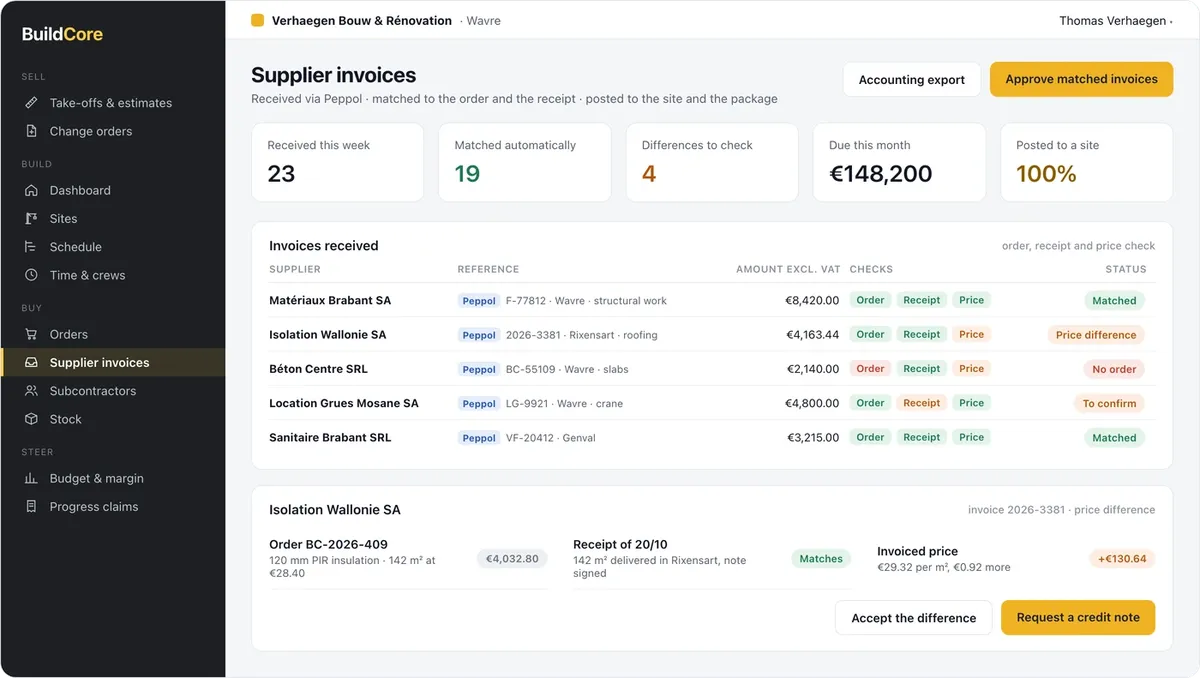The height and width of the screenshot is (678, 1200).
Task: Click the €4,032.80 order amount badge
Action: 512,559
